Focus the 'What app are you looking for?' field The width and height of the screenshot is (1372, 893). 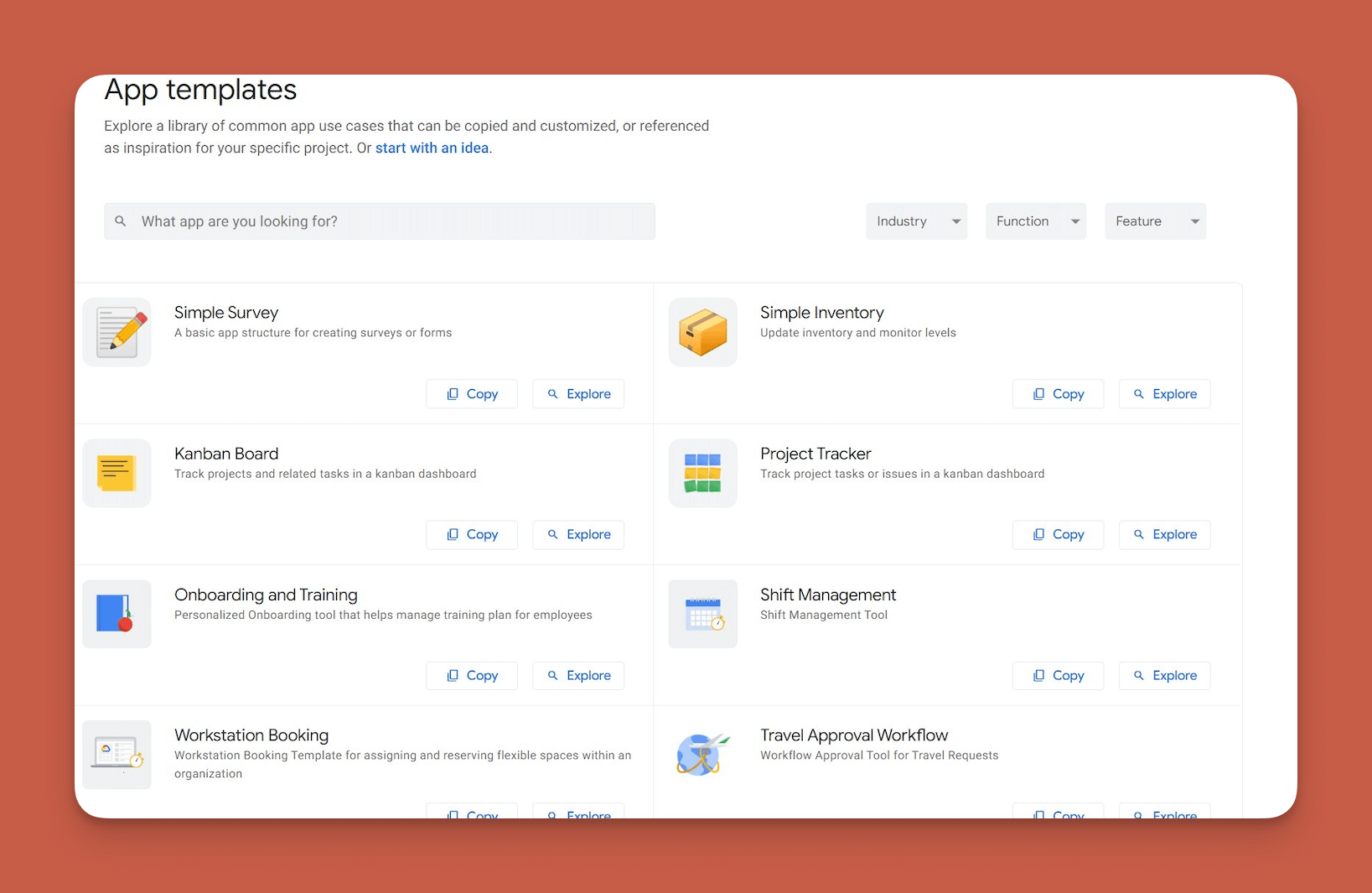click(380, 221)
